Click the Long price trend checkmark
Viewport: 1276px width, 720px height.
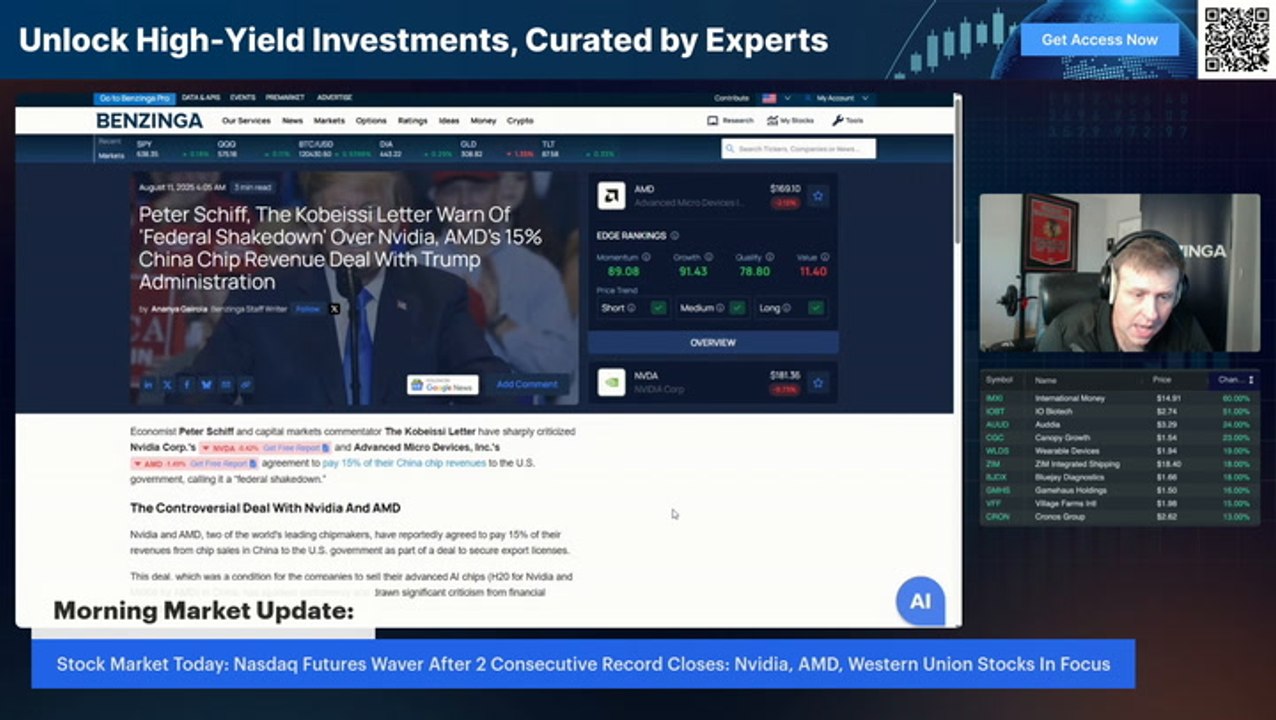pyautogui.click(x=816, y=308)
